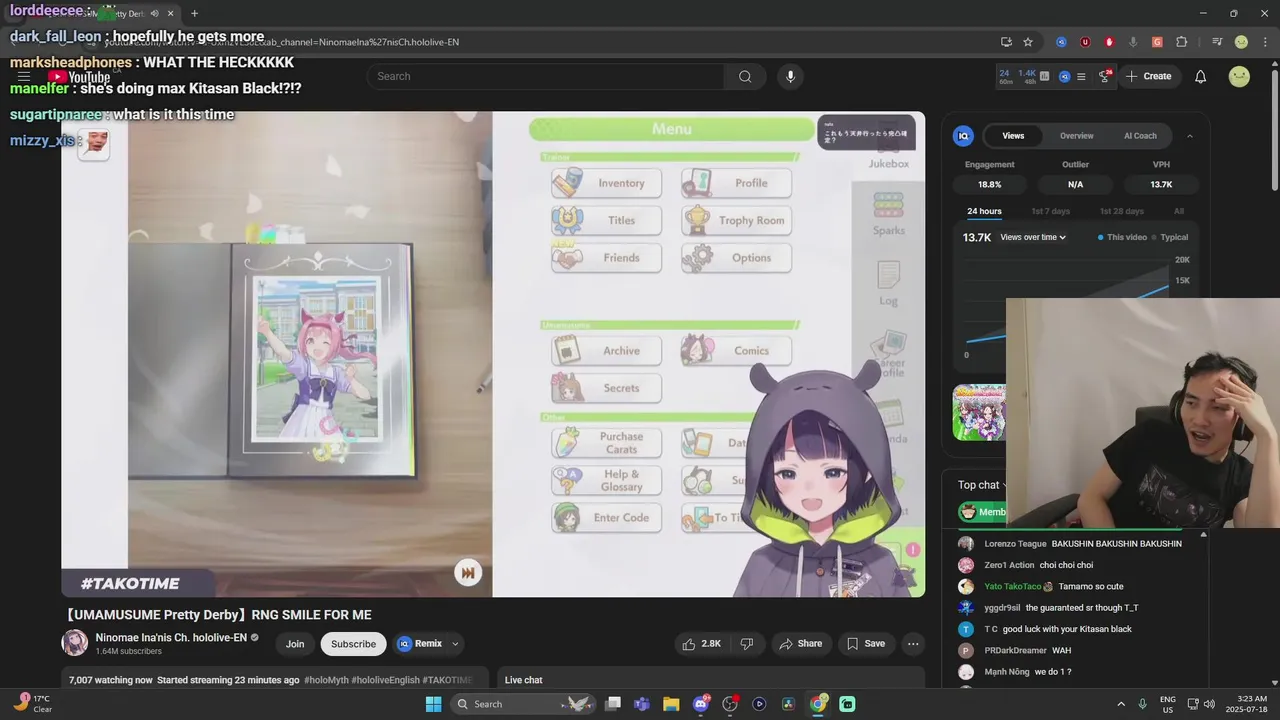The width and height of the screenshot is (1280, 720).
Task: Open the media control music icon
Action: click(1217, 42)
